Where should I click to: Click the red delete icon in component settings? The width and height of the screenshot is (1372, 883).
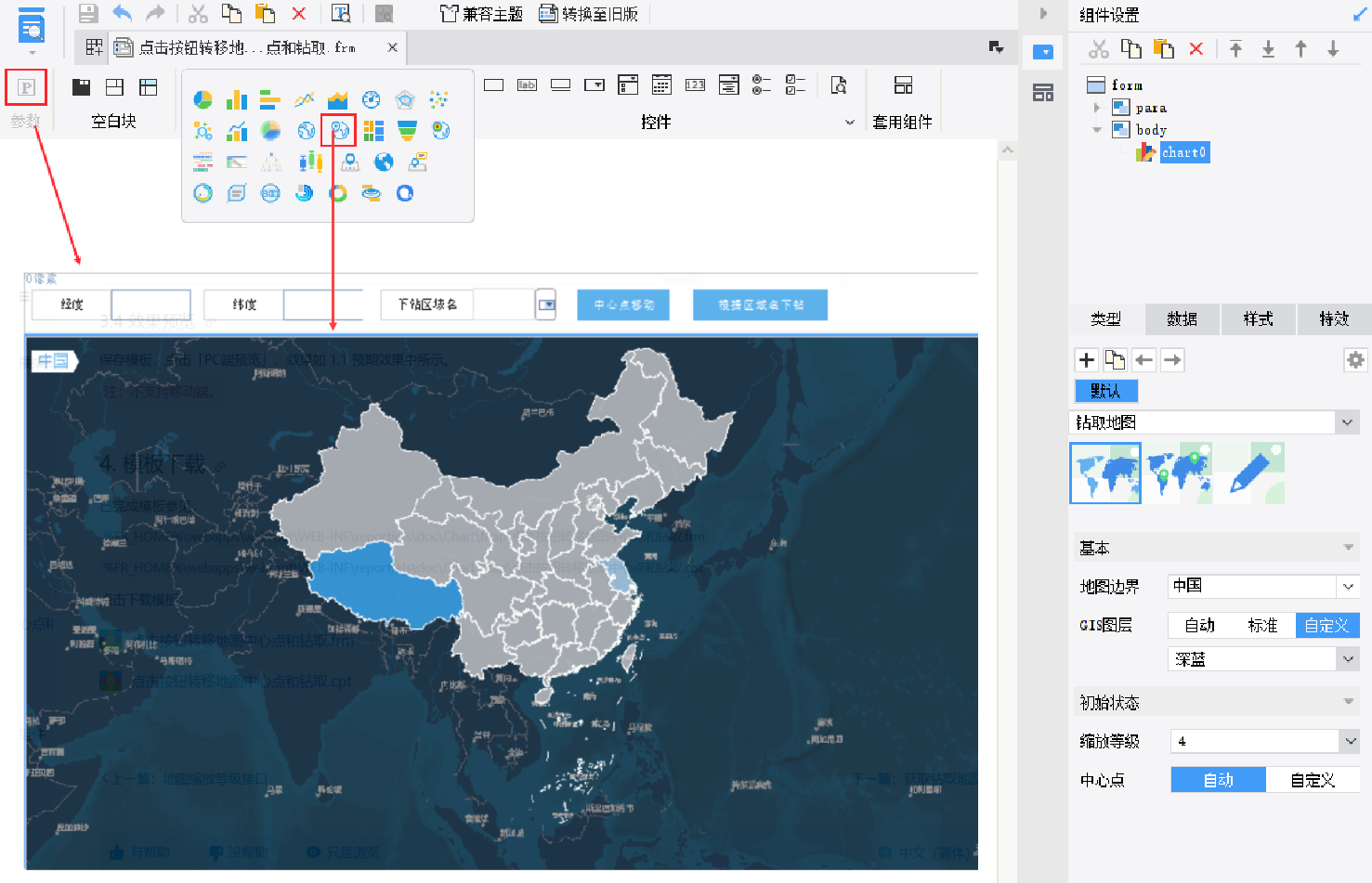(x=1196, y=49)
